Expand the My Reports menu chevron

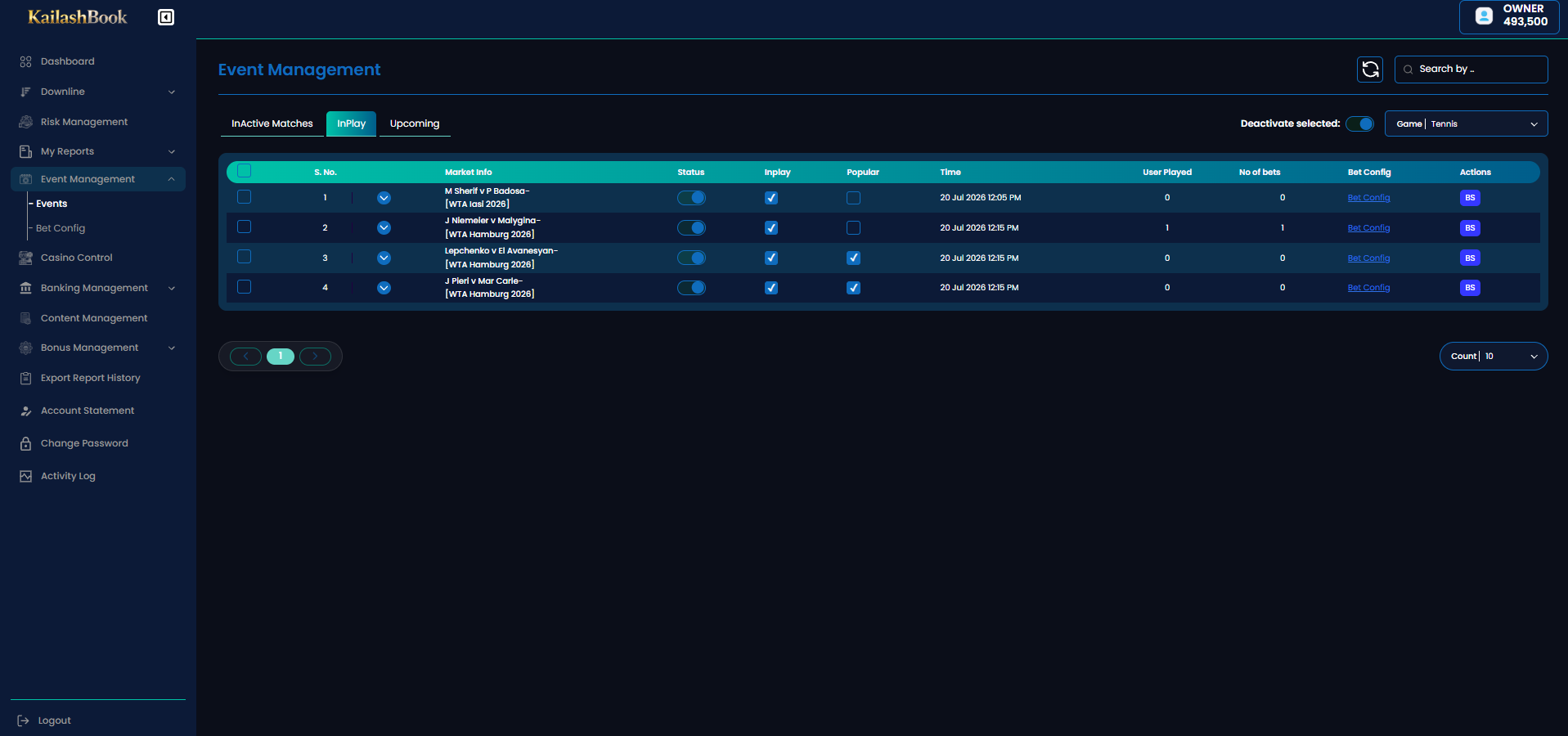click(x=172, y=151)
